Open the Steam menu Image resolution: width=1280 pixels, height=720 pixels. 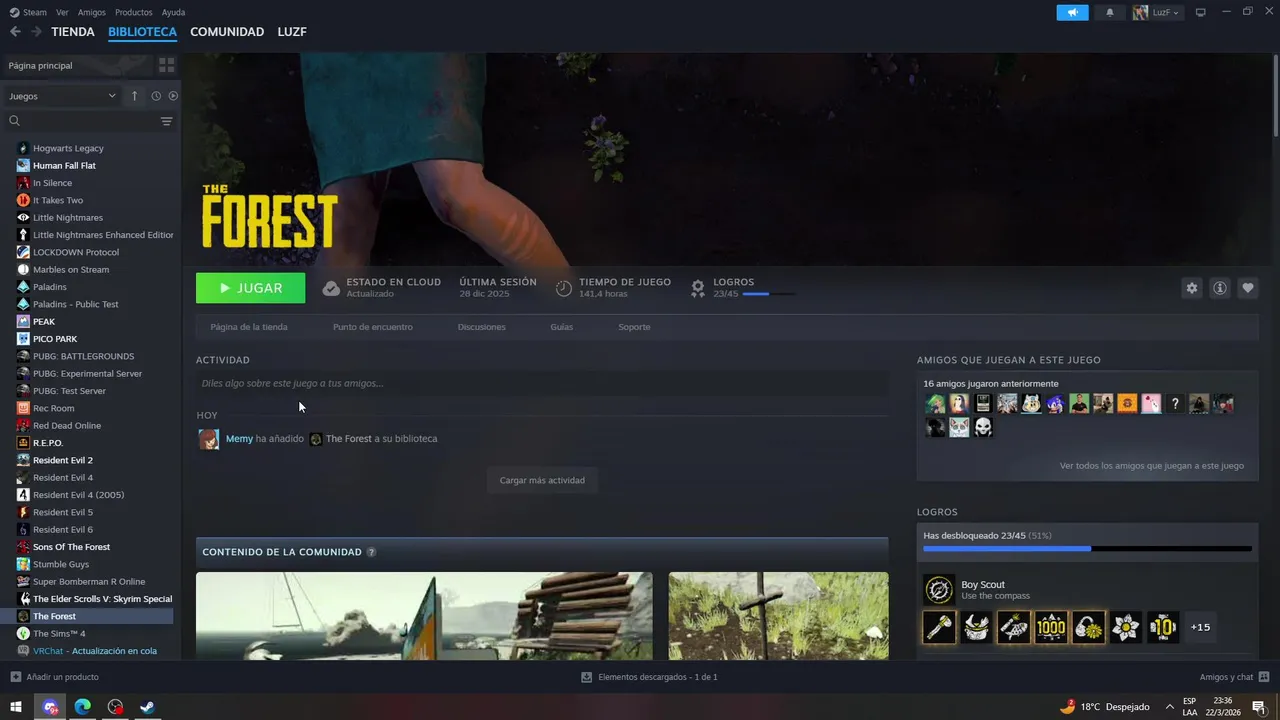click(x=29, y=12)
